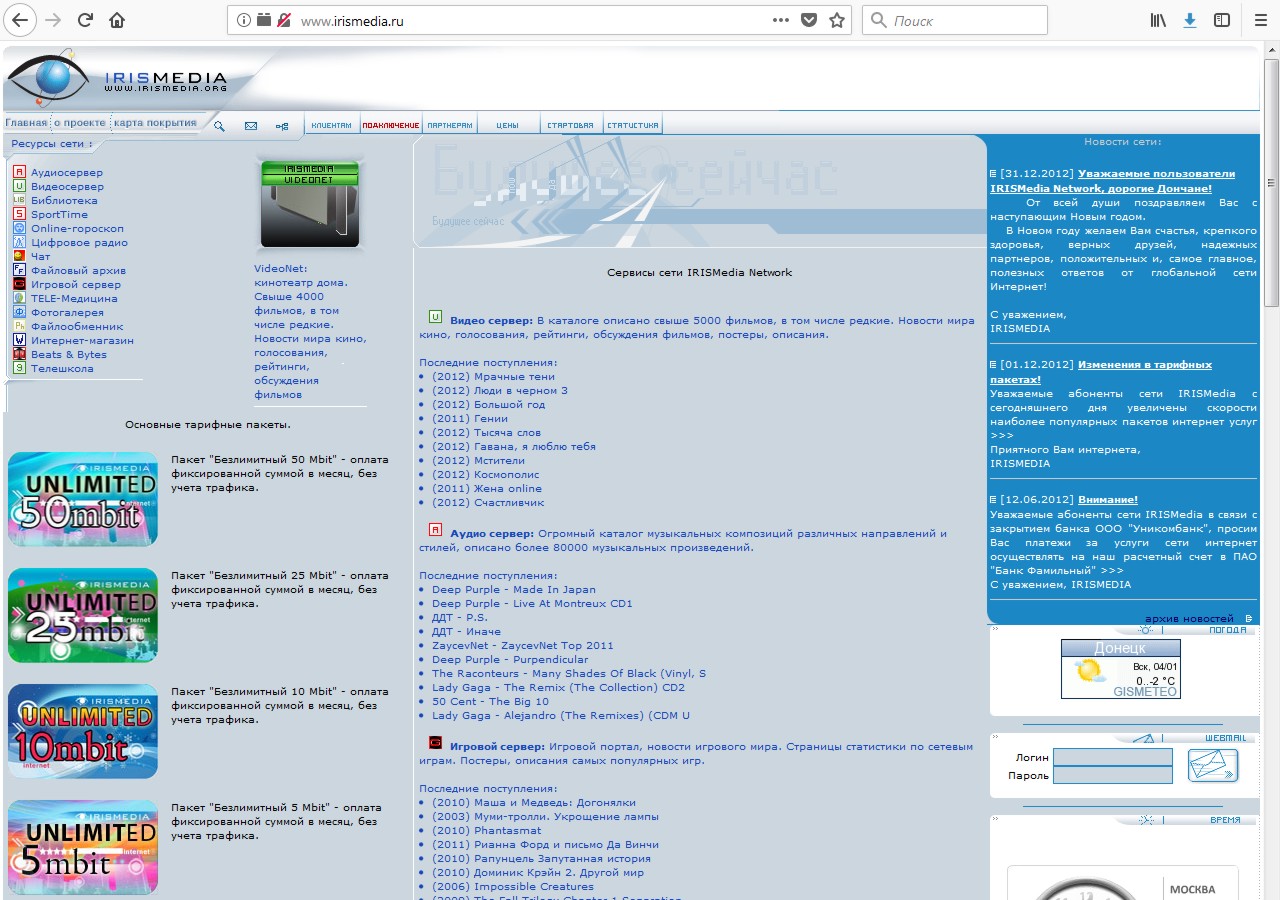
Task: Open the Firefox hamburger menu
Action: (1259, 20)
